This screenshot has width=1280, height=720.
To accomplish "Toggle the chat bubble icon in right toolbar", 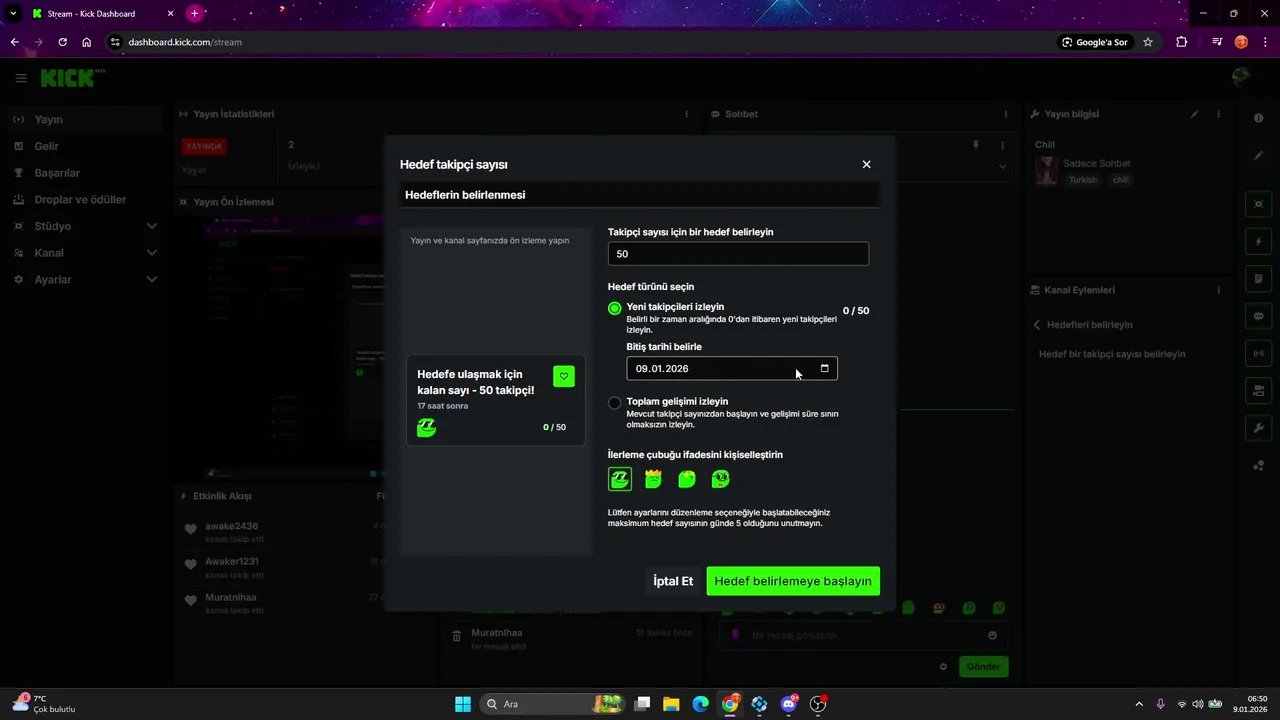I will tap(1258, 316).
